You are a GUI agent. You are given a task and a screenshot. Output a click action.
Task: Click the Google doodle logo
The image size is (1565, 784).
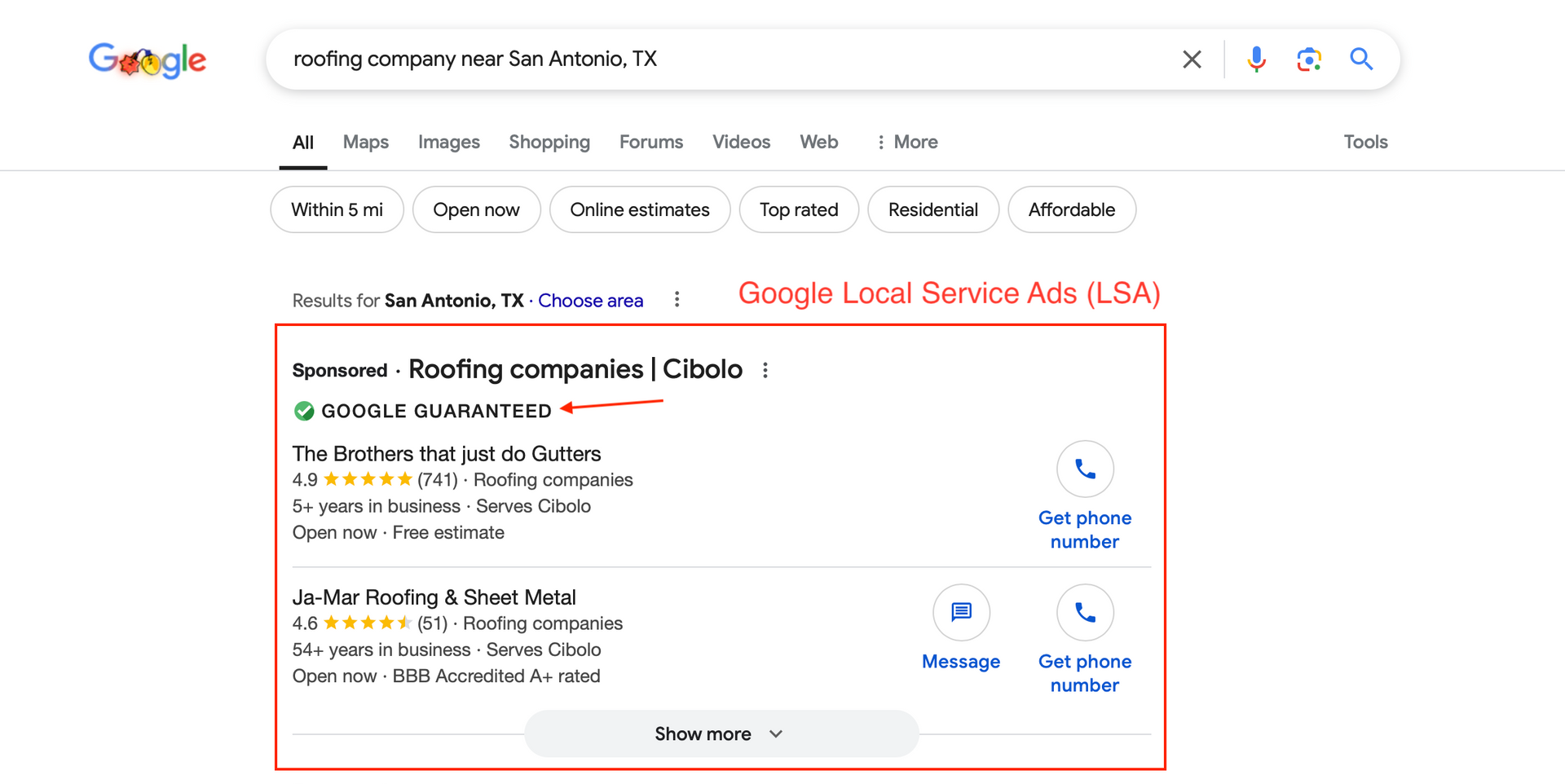(147, 60)
